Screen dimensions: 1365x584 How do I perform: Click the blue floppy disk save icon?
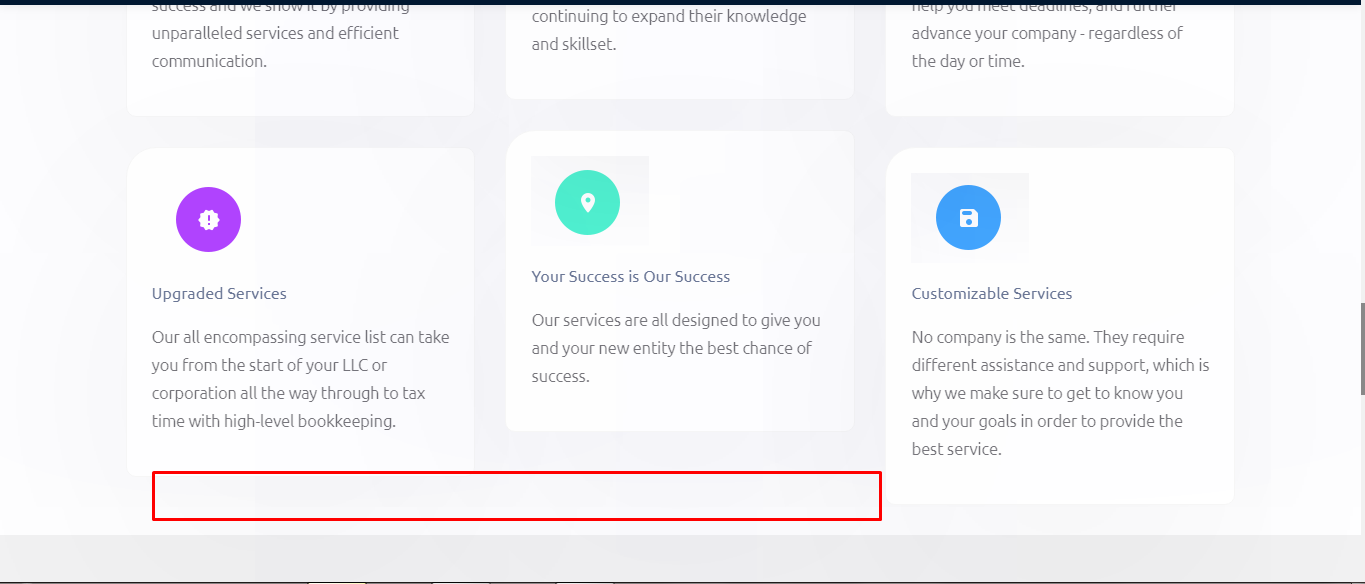coord(968,218)
